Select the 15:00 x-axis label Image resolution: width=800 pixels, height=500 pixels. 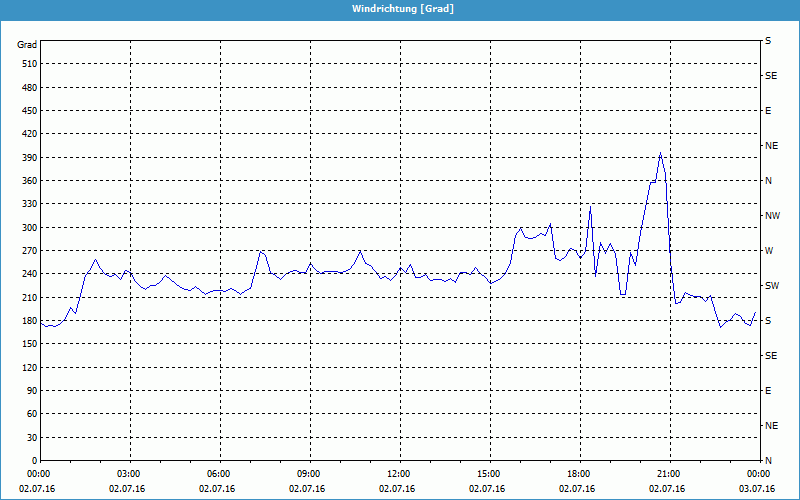[x=489, y=474]
